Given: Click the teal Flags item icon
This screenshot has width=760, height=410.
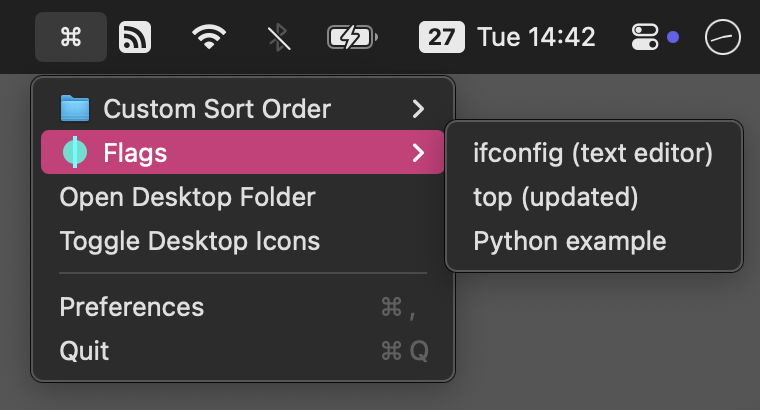Looking at the screenshot, I should click(x=75, y=153).
